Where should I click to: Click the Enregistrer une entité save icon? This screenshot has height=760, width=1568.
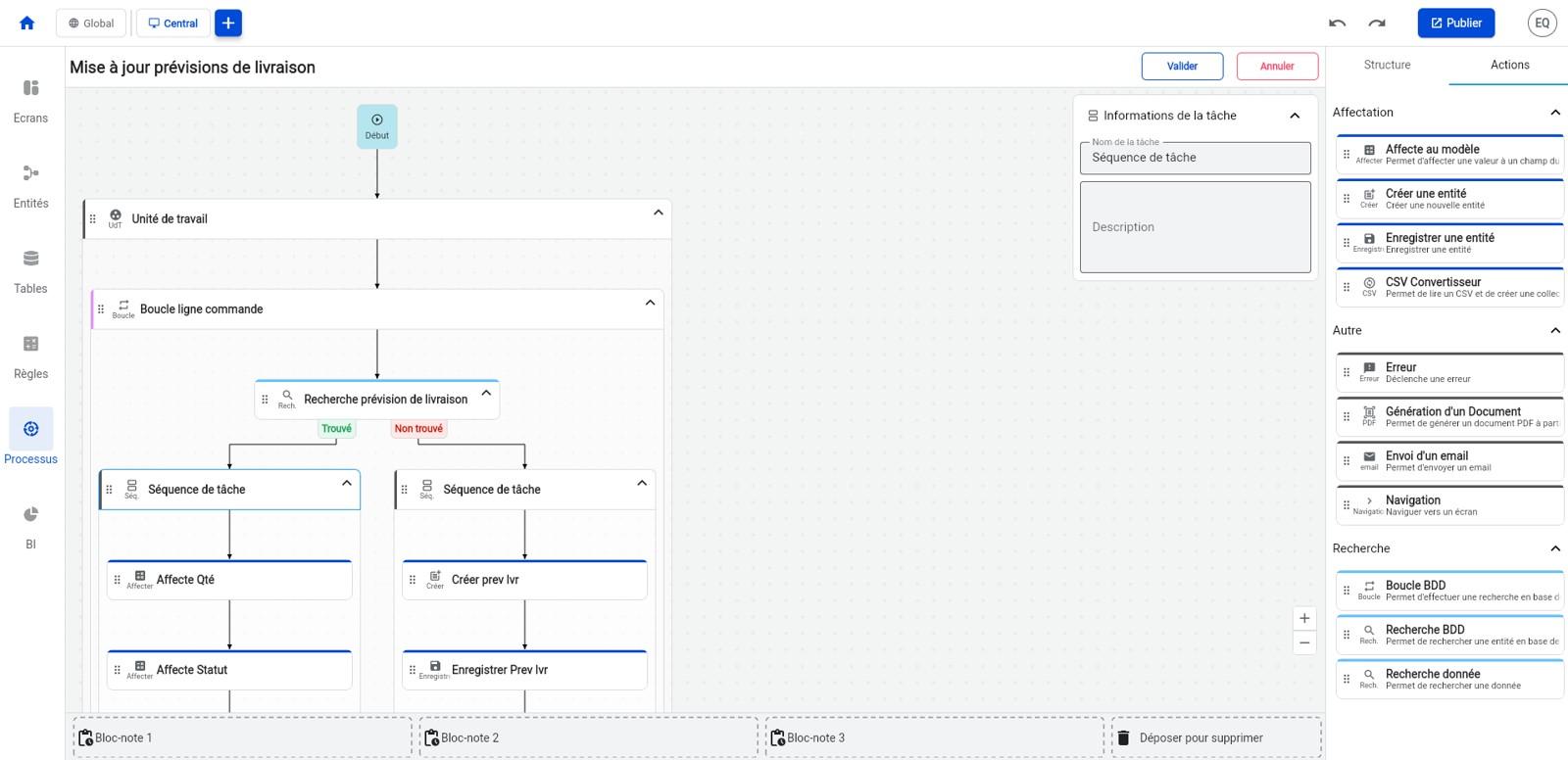coord(1369,238)
